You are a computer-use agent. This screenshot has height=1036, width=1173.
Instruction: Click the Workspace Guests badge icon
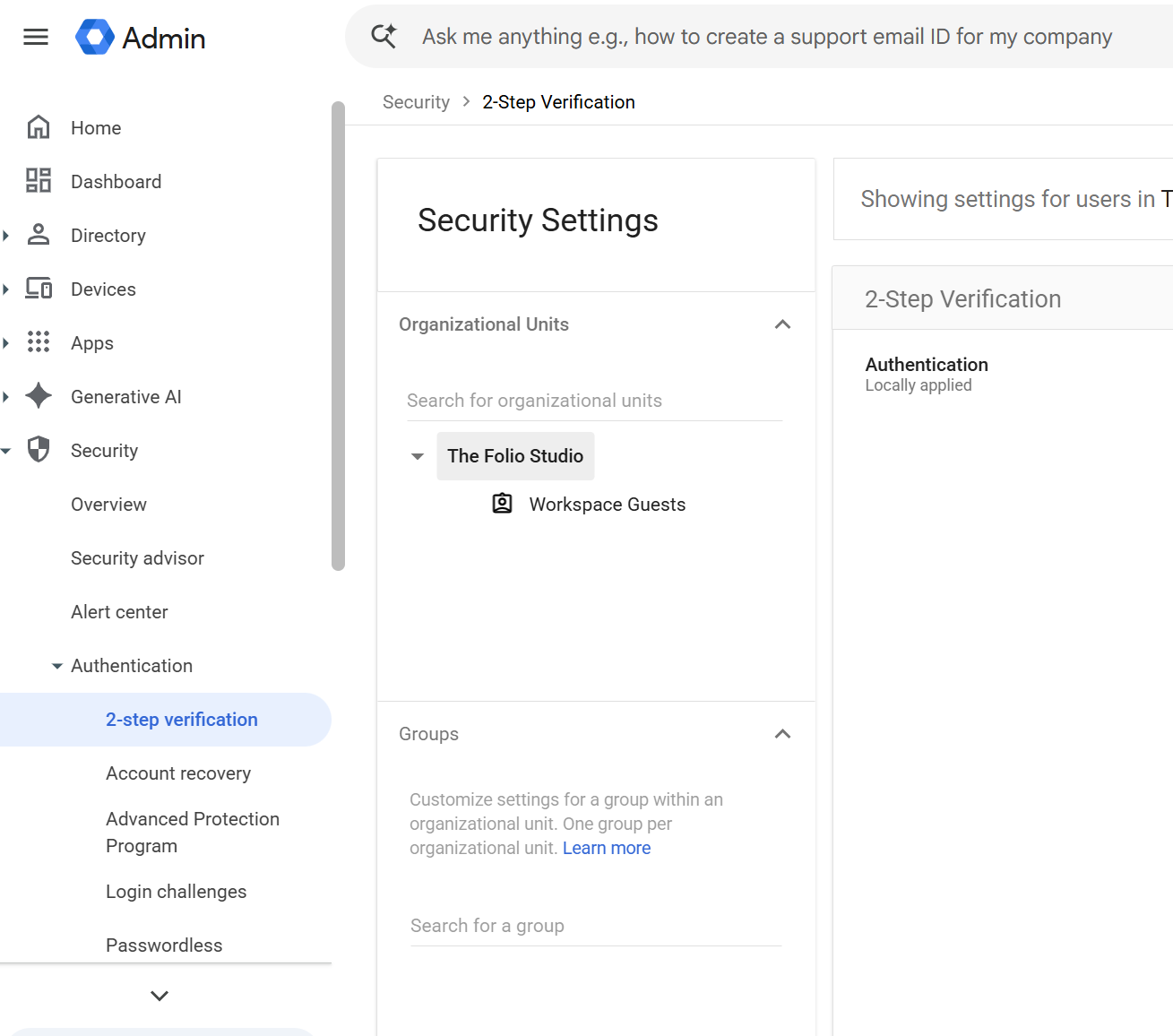(x=503, y=504)
